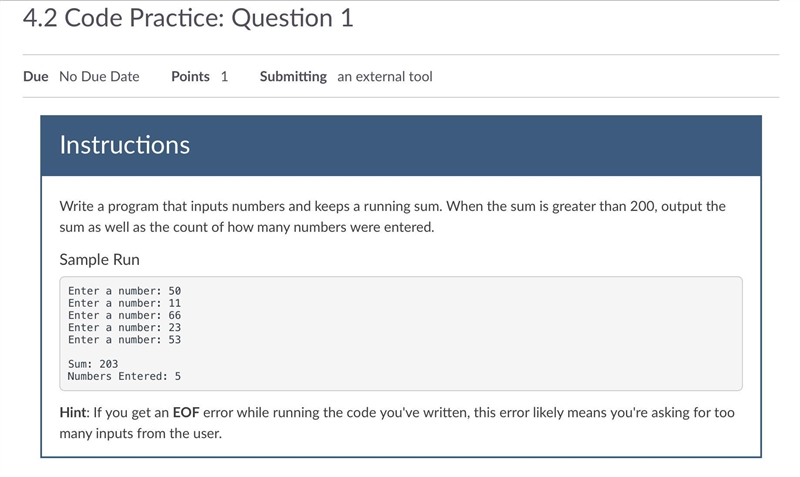Click the 'Enter a number: 23' line
800x477 pixels.
point(124,328)
